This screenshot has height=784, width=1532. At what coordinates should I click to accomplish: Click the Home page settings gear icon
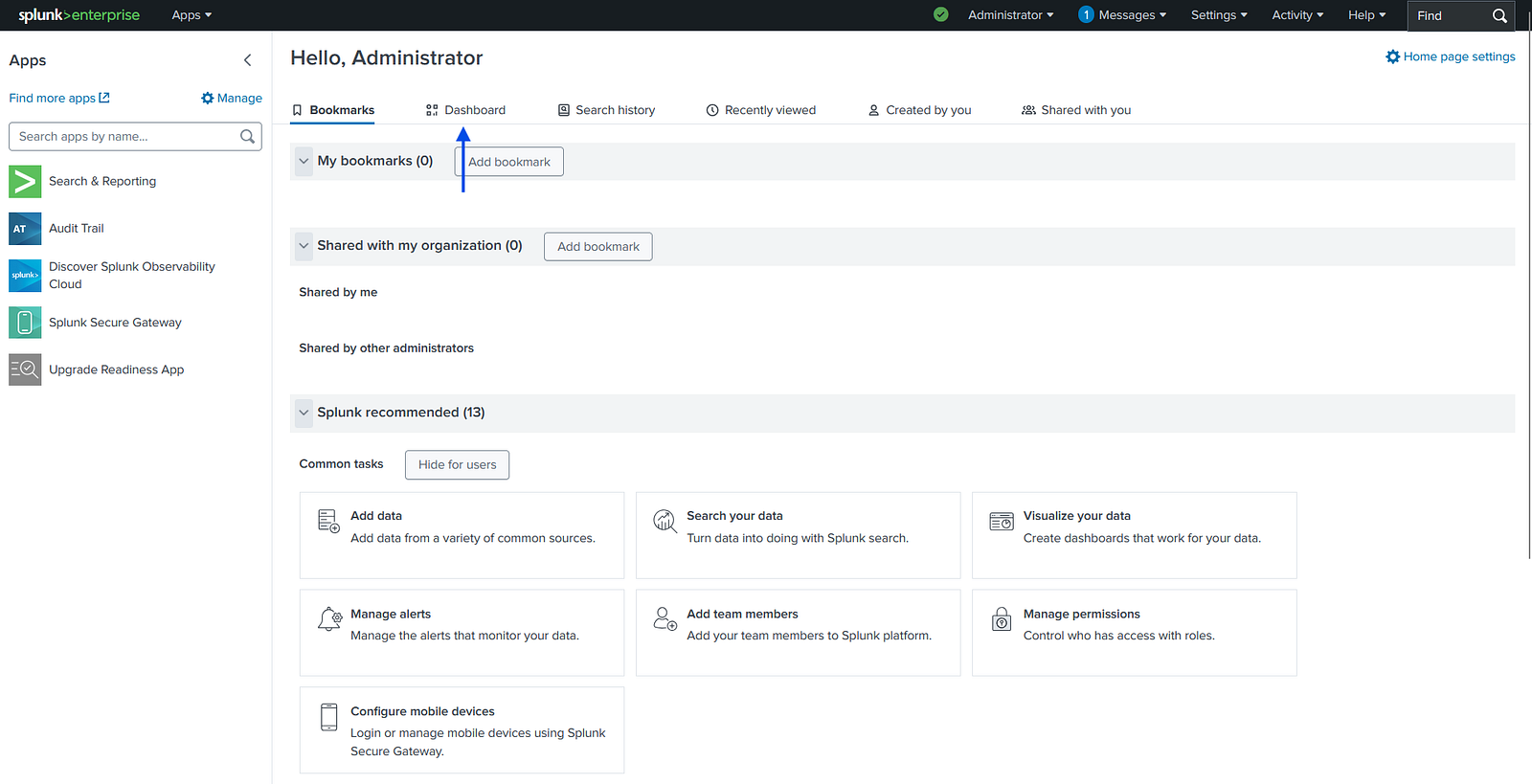1393,56
